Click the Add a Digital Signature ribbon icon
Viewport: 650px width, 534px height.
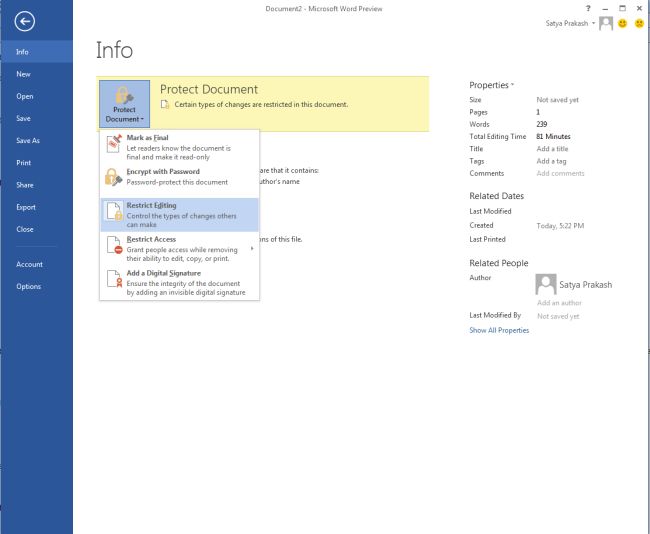point(114,279)
